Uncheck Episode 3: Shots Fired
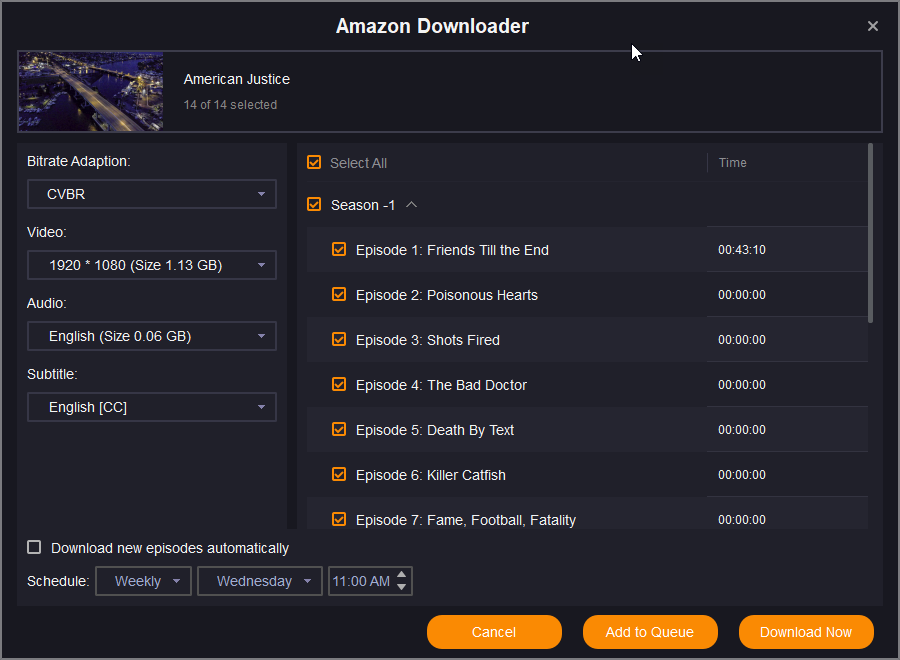900x660 pixels. 339,339
